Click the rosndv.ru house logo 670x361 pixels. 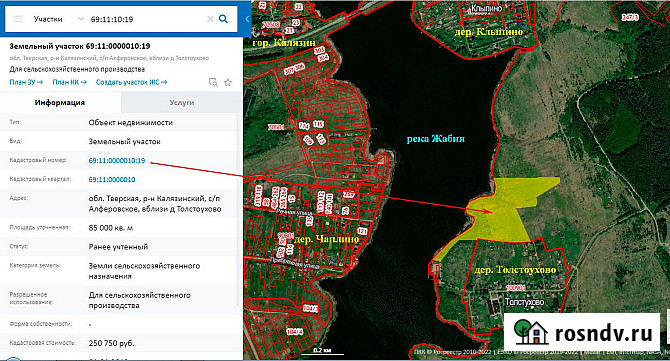tap(531, 332)
